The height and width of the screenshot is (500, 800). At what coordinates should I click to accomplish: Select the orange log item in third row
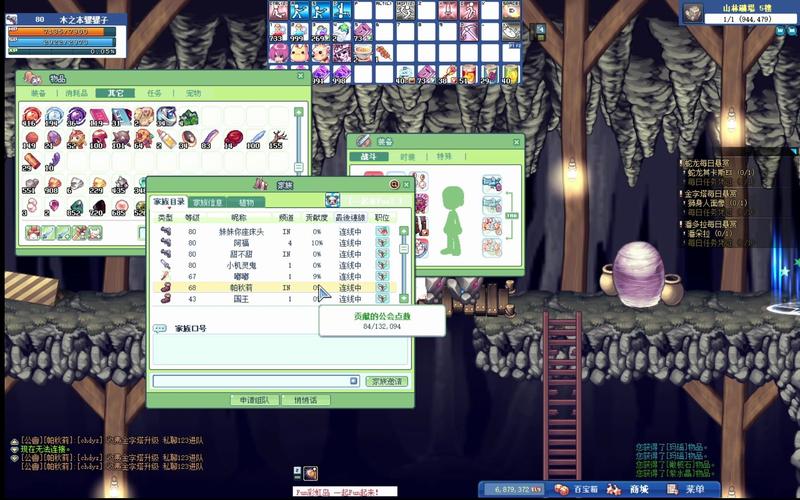pyautogui.click(x=32, y=161)
